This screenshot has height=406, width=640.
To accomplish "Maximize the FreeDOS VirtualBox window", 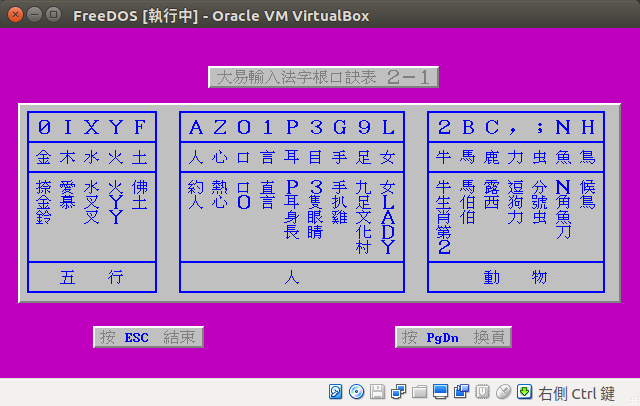I will click(x=51, y=15).
